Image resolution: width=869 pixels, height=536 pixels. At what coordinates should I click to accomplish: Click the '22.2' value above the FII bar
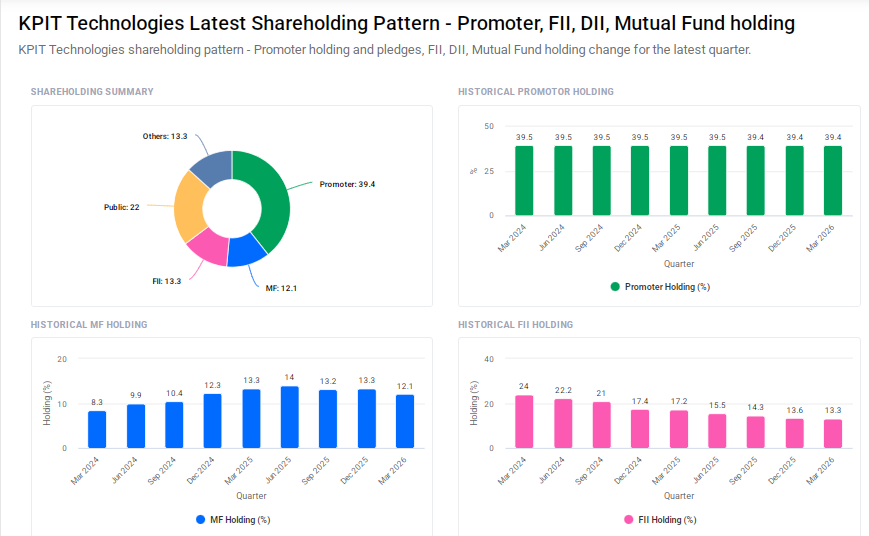pyautogui.click(x=563, y=390)
